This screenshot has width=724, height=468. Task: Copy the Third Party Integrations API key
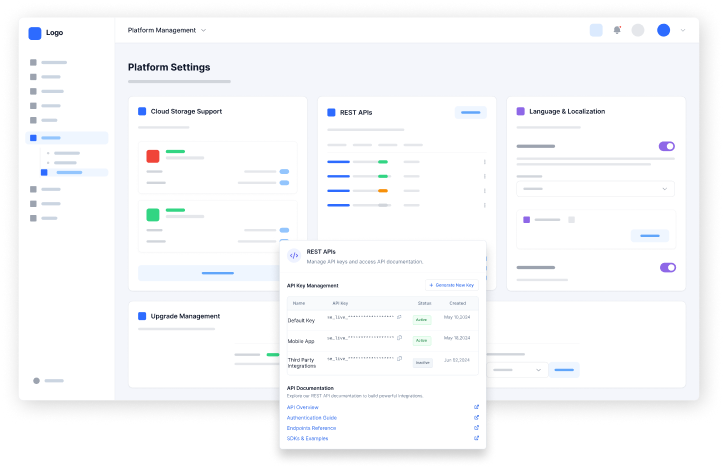(x=399, y=359)
